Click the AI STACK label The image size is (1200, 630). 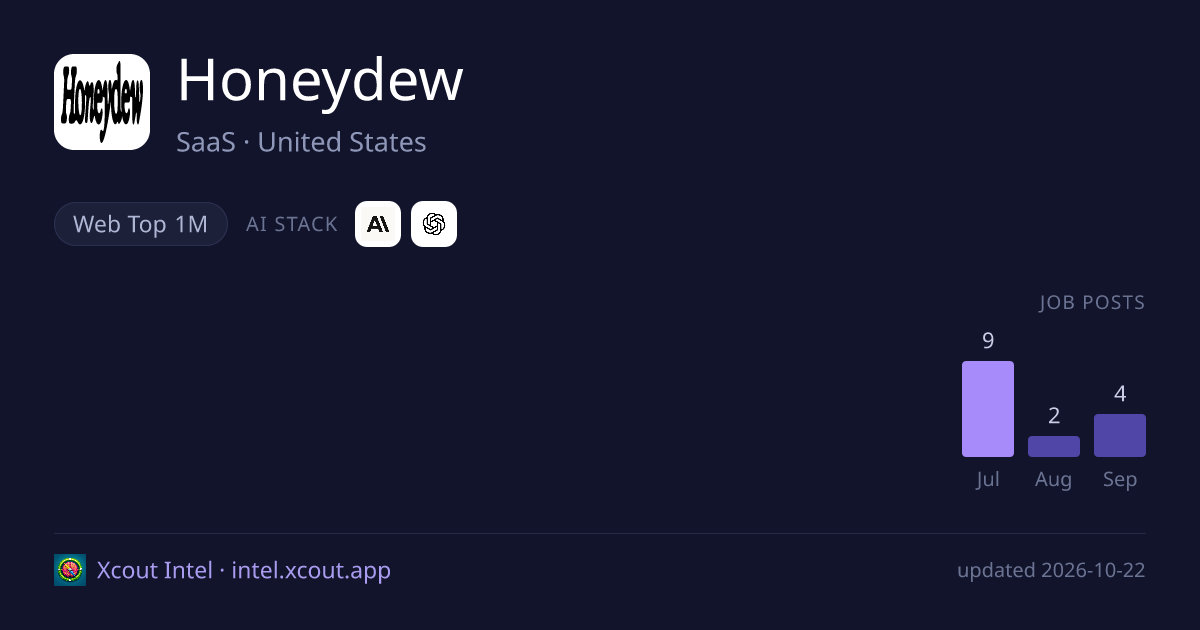pos(292,224)
